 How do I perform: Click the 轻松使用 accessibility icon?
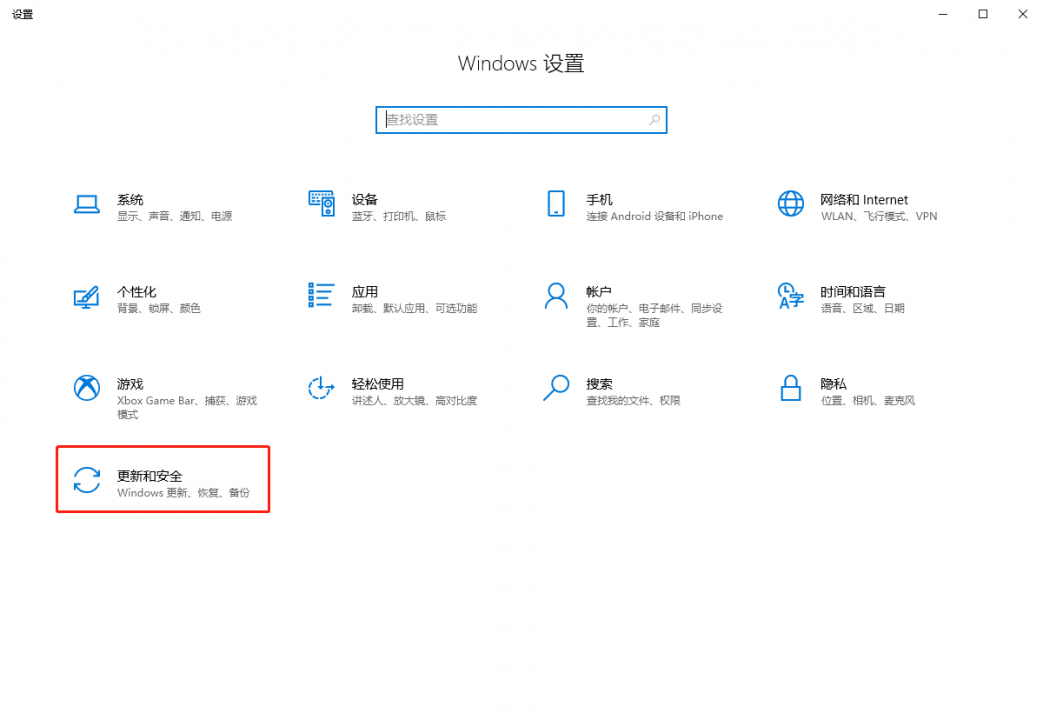pos(321,388)
